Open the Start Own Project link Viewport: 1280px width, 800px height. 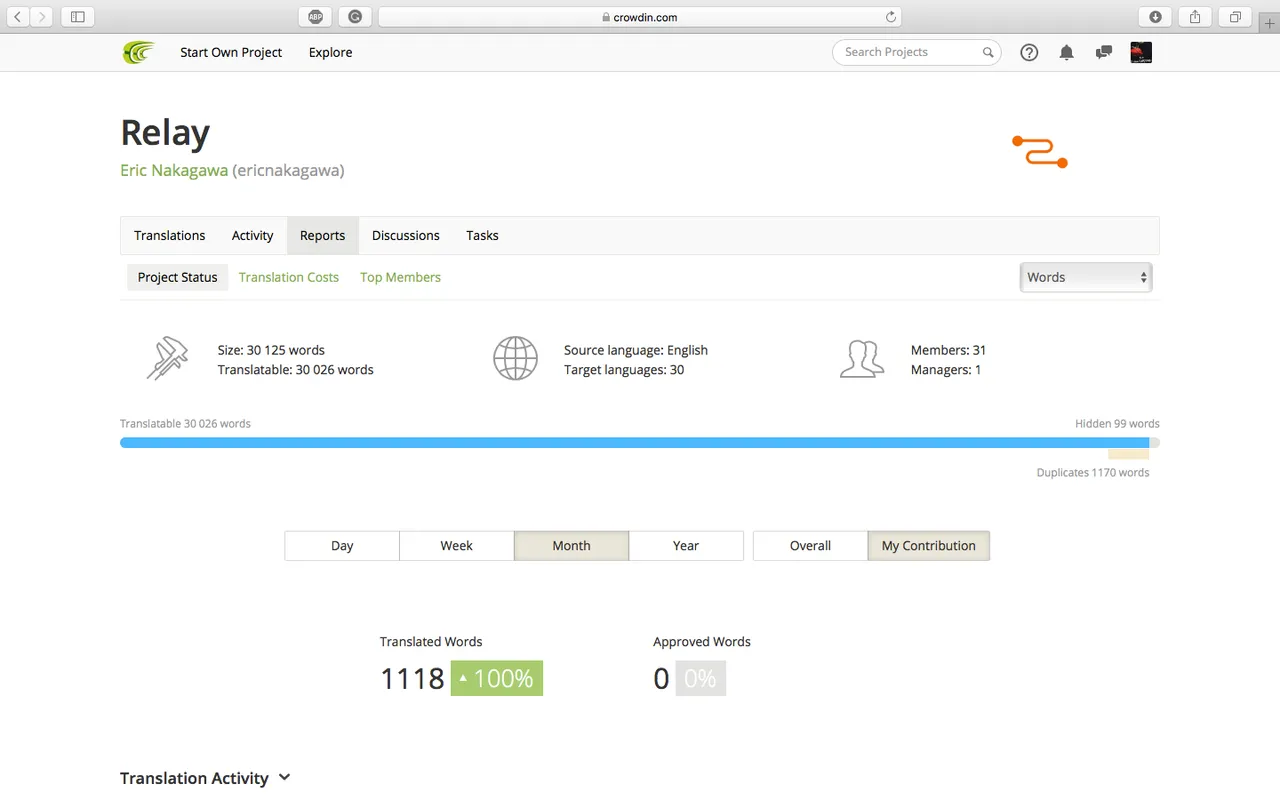(231, 52)
